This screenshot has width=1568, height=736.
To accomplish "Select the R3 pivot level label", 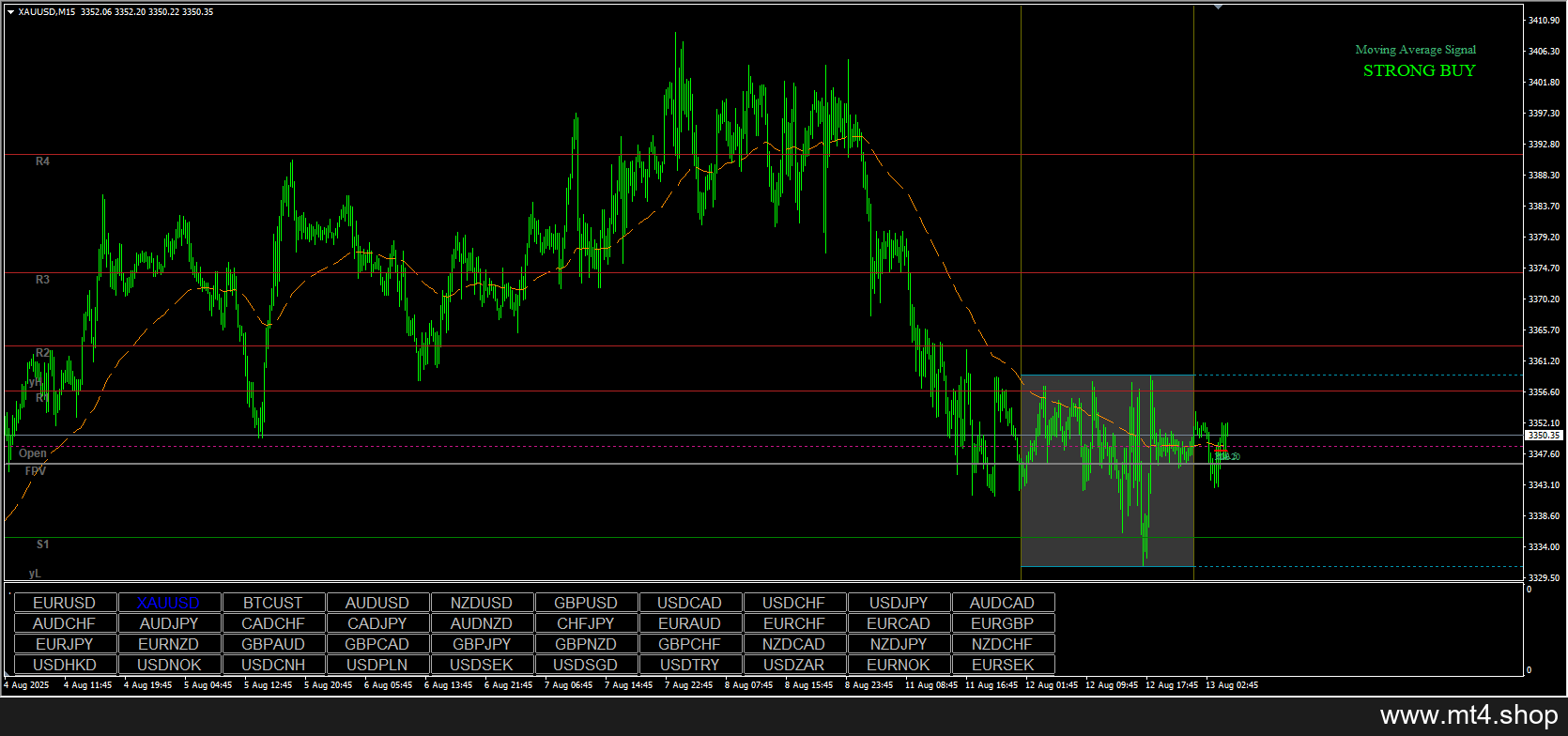I will coord(42,280).
